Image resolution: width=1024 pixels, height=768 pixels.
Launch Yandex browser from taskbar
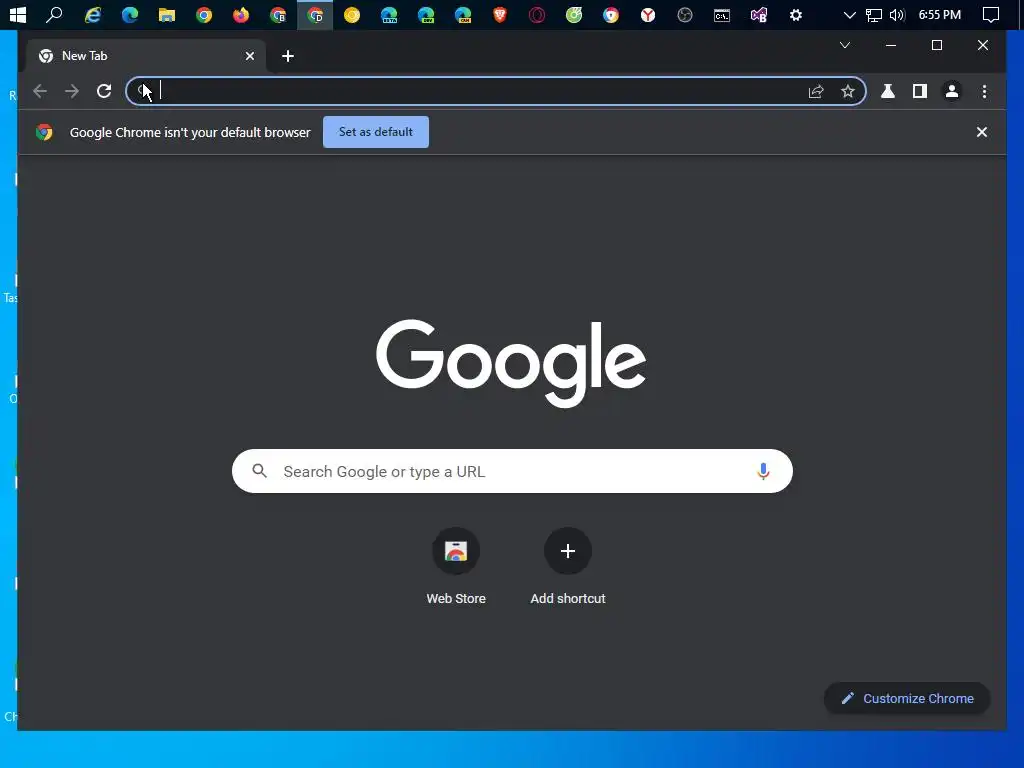coord(648,14)
